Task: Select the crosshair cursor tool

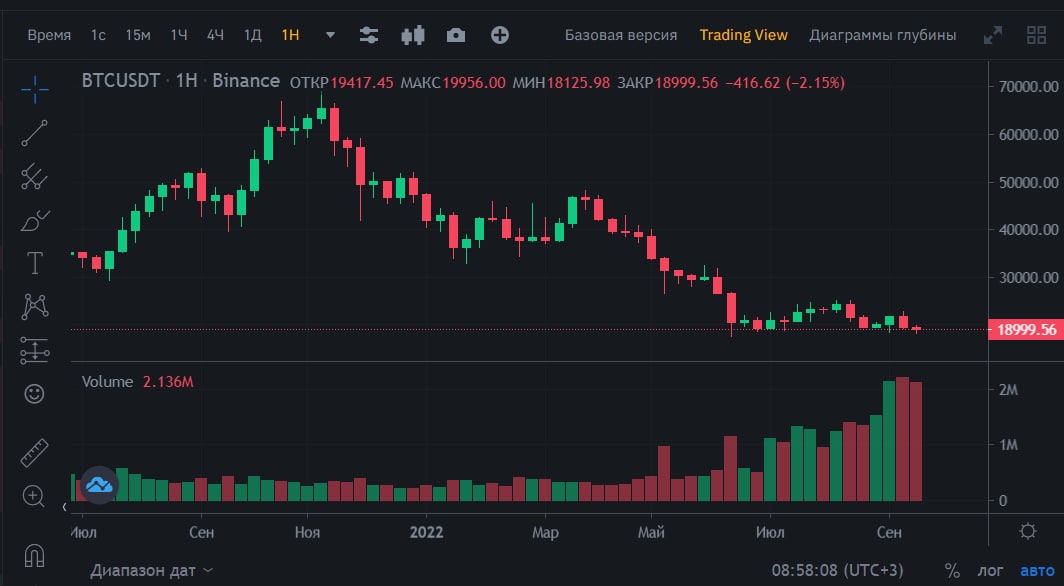Action: point(34,89)
